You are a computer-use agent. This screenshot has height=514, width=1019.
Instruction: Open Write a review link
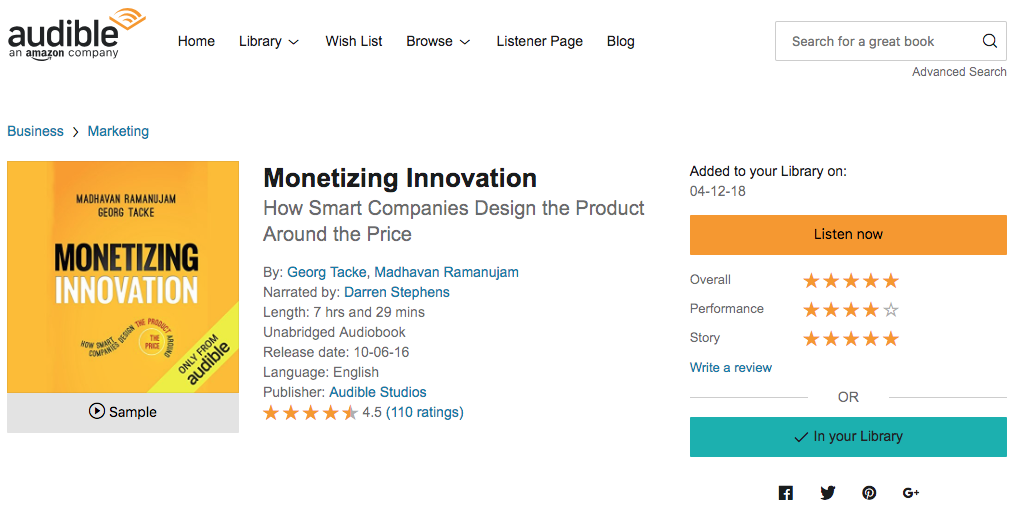point(730,367)
